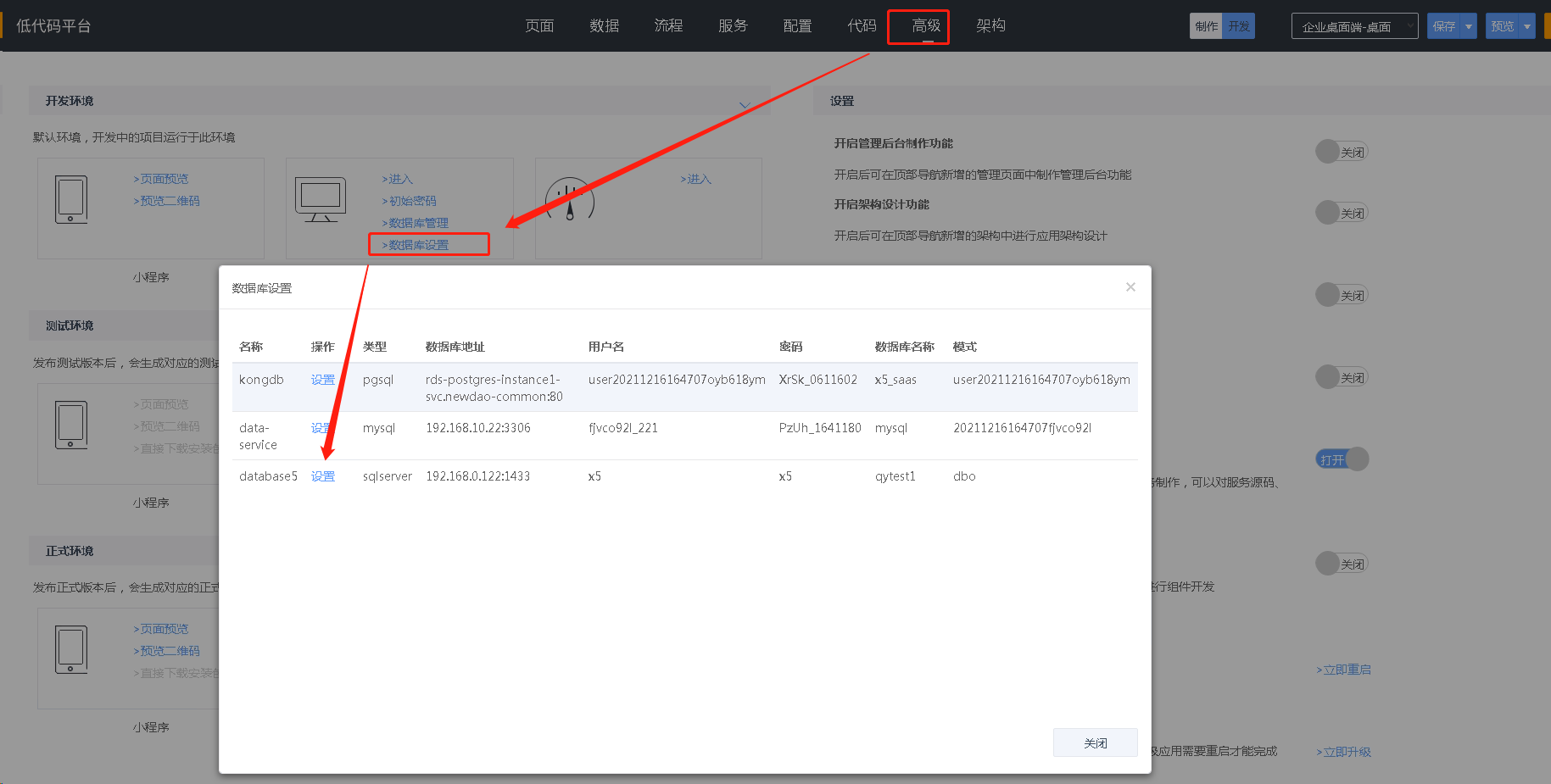The image size is (1551, 784).
Task: Click the 初始密码 link
Action: tap(410, 201)
